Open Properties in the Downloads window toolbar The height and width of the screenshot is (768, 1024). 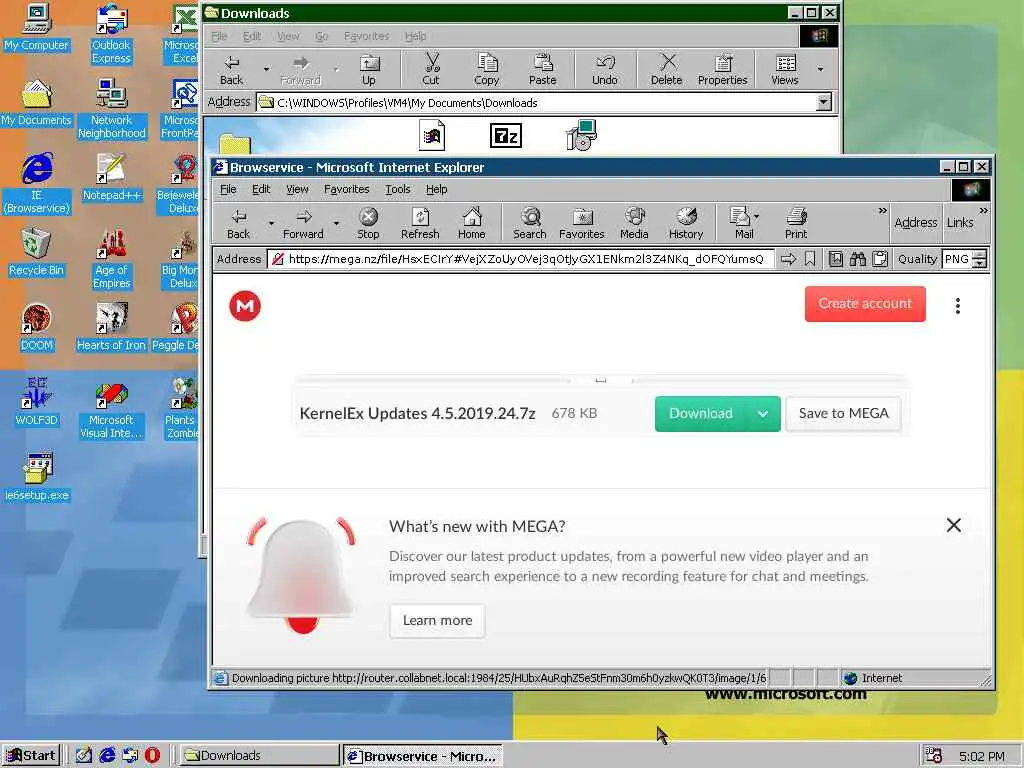click(722, 69)
